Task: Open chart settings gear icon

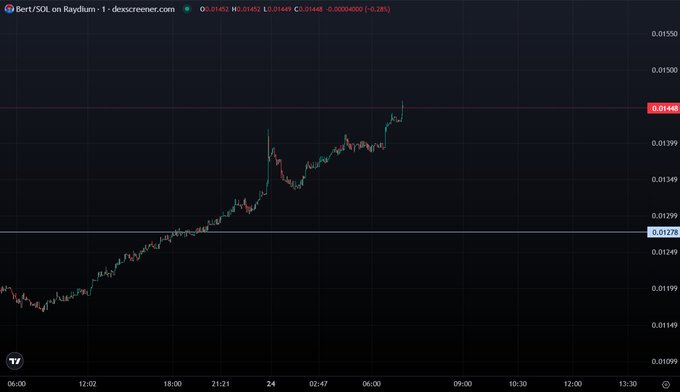Action: [666, 384]
